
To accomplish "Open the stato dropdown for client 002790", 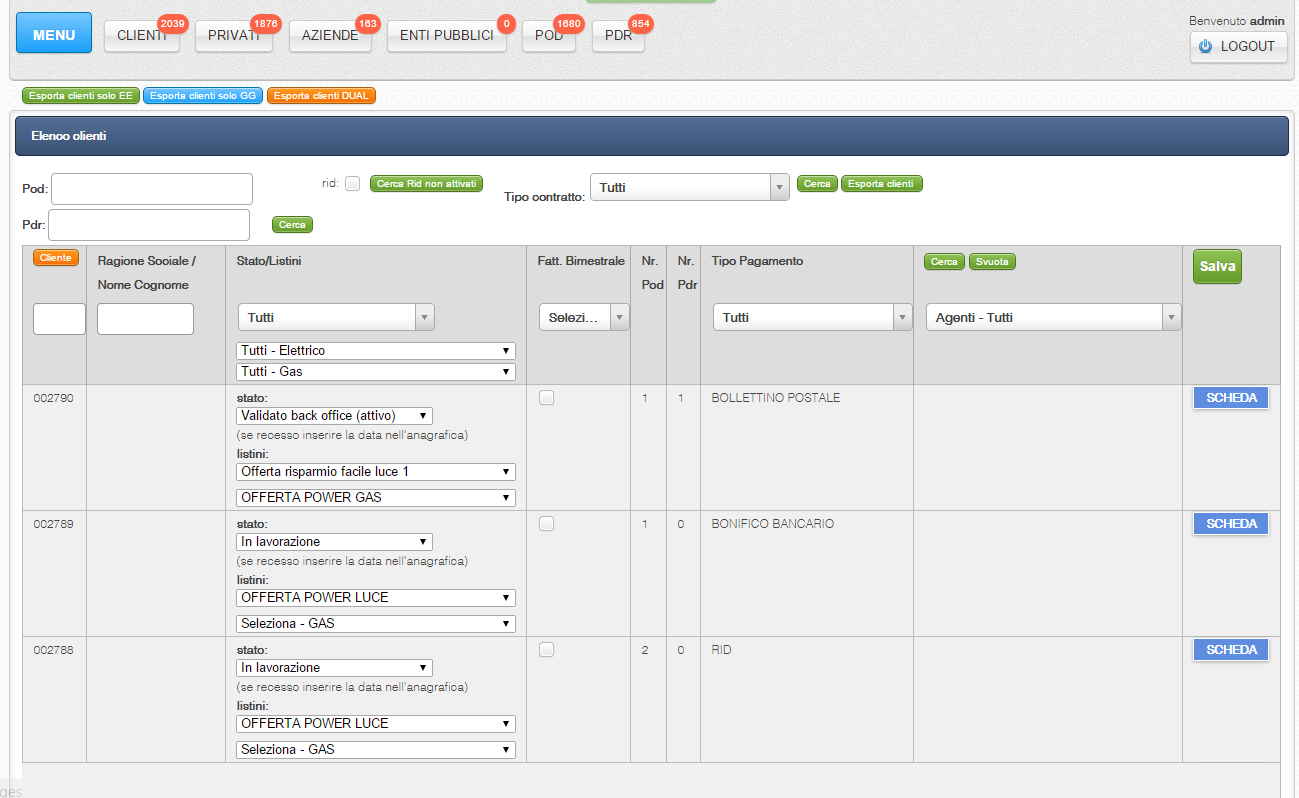I will coord(334,416).
